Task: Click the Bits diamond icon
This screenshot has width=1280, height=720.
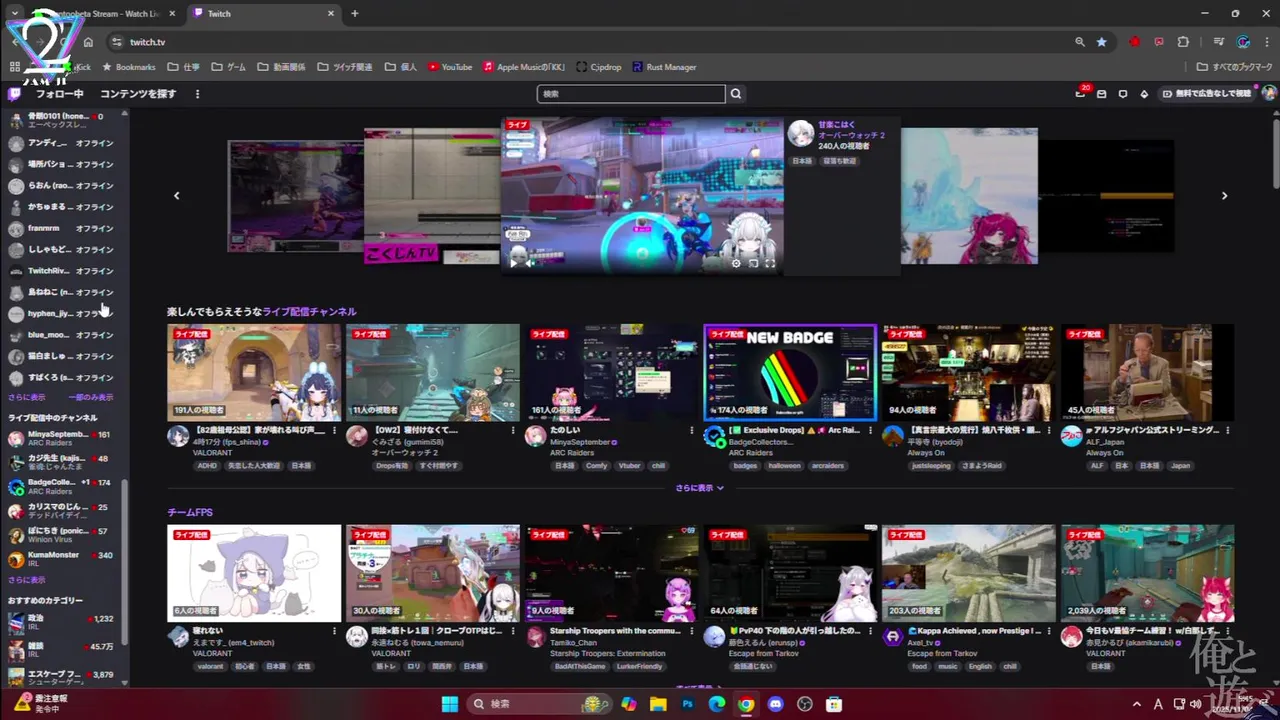Action: tap(1145, 94)
